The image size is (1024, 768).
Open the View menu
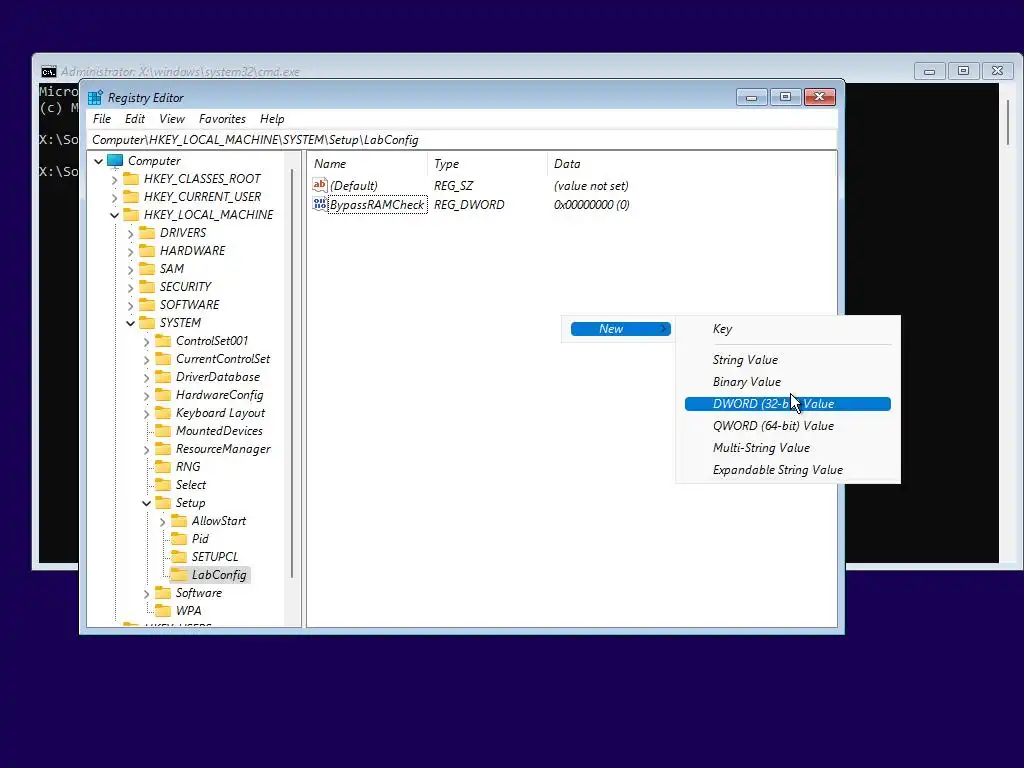(172, 119)
